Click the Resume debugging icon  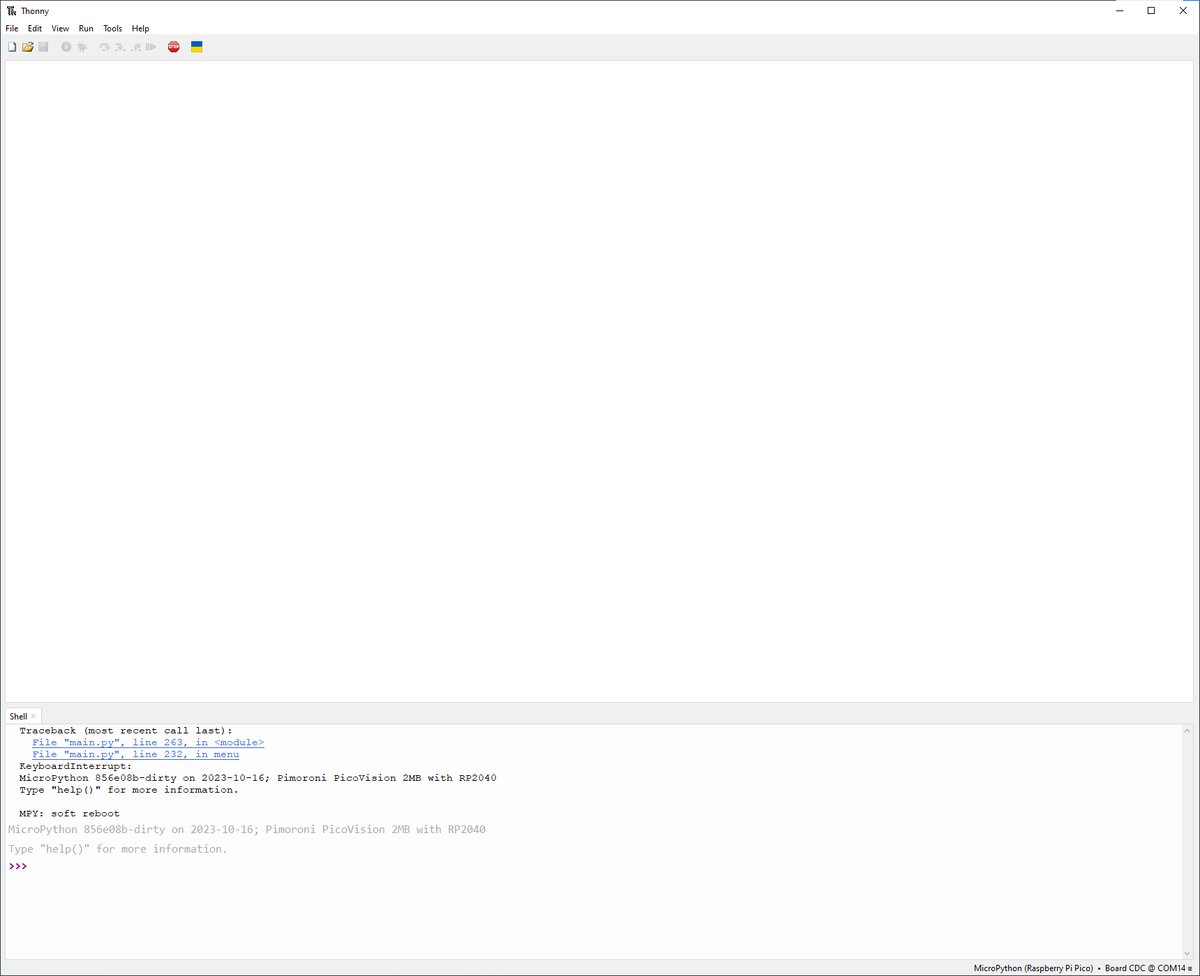(x=151, y=47)
